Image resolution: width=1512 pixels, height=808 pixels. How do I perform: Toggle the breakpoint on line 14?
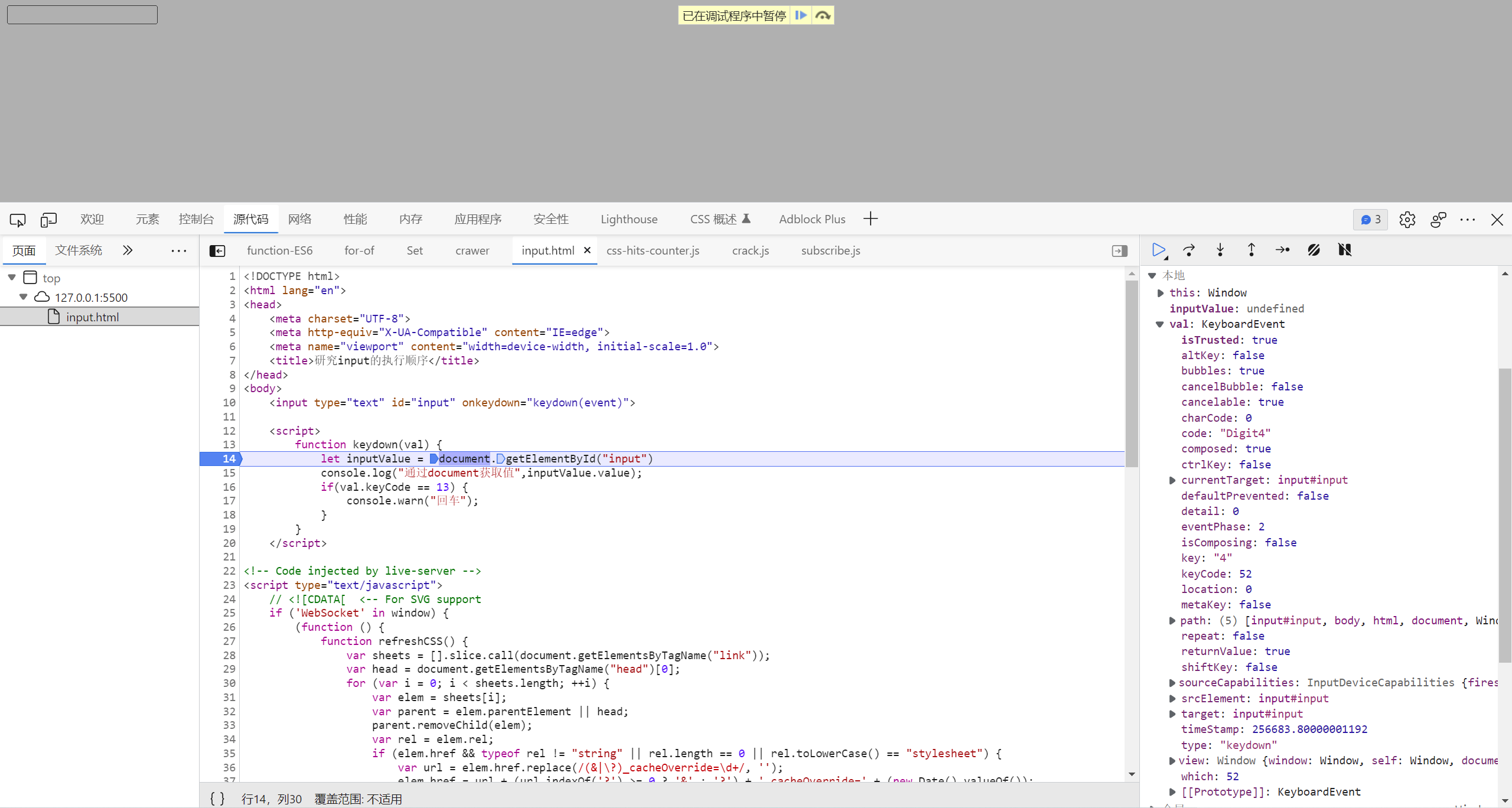pyautogui.click(x=228, y=458)
